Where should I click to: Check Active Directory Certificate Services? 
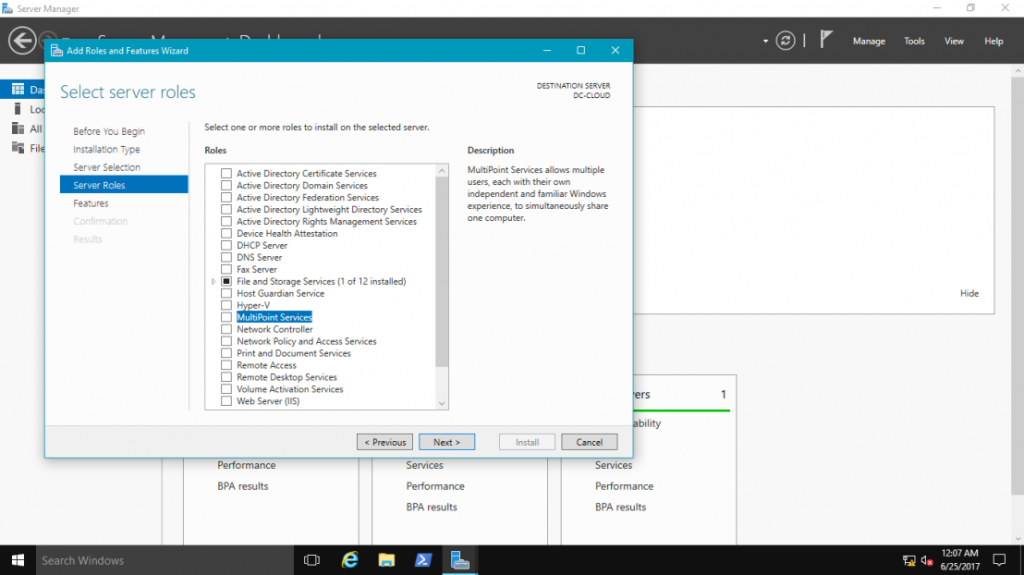pyautogui.click(x=226, y=173)
